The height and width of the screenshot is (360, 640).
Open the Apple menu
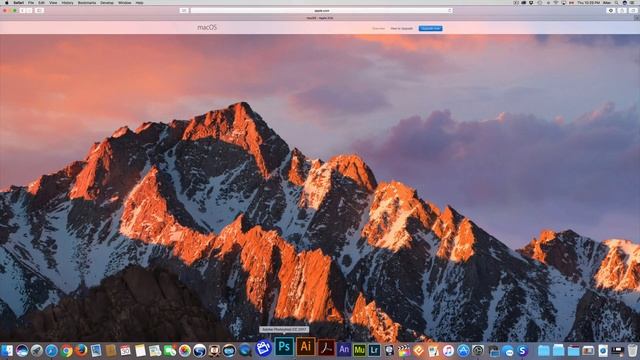point(6,2)
